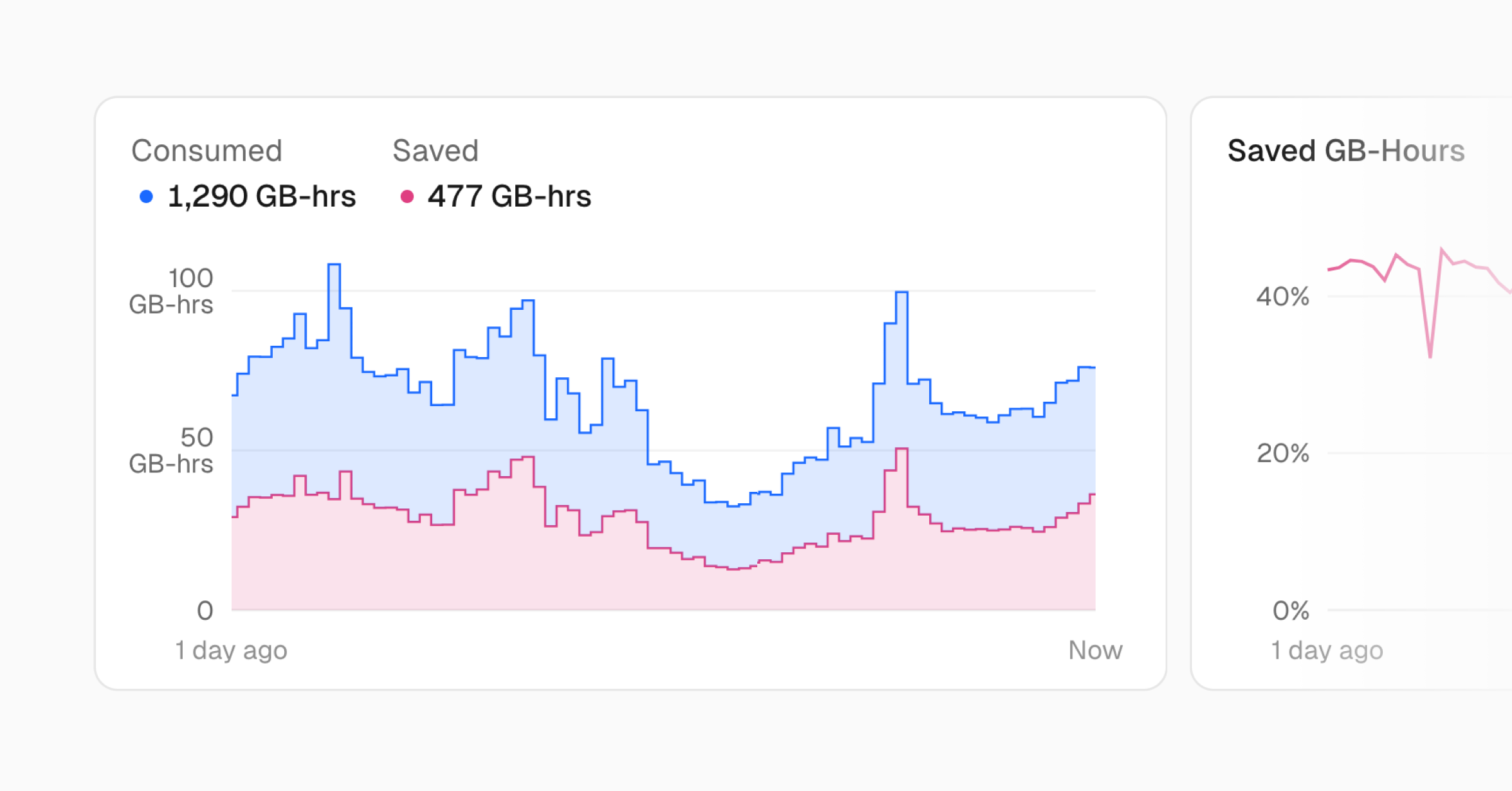Viewport: 1512px width, 791px height.
Task: Click the pink Saved legend dot
Action: click(407, 197)
